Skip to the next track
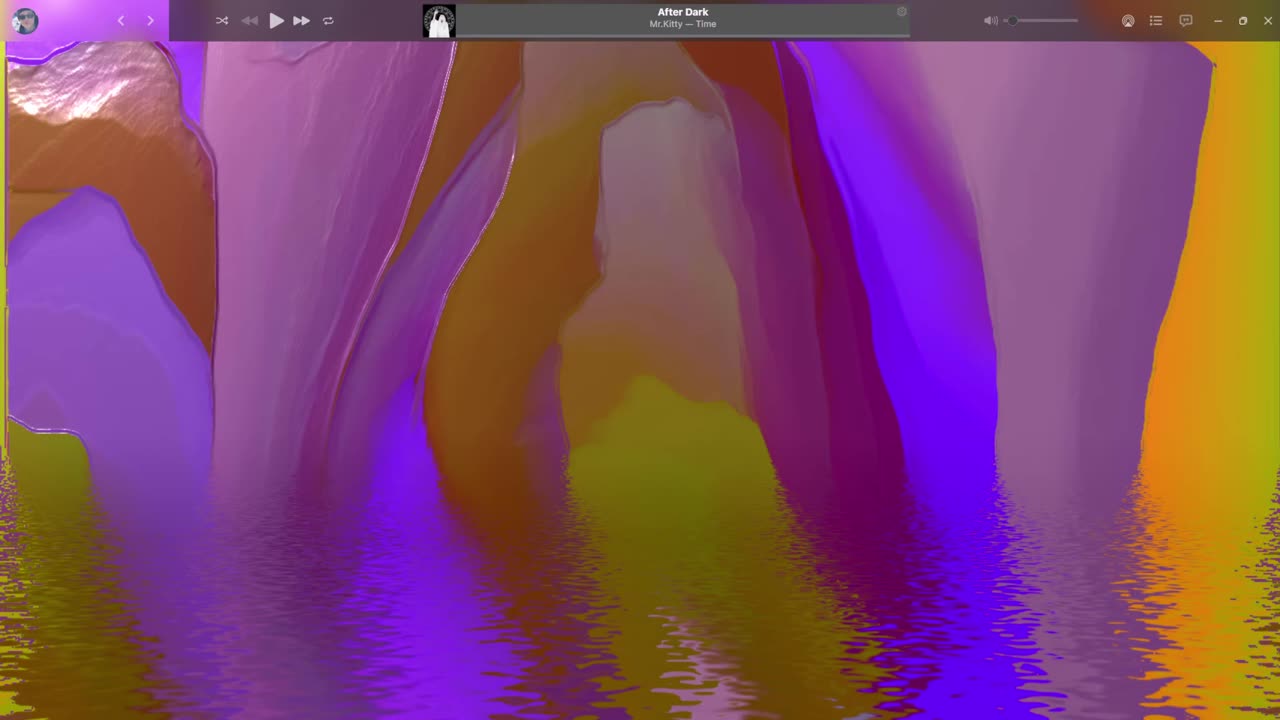1280x720 pixels. coord(301,20)
